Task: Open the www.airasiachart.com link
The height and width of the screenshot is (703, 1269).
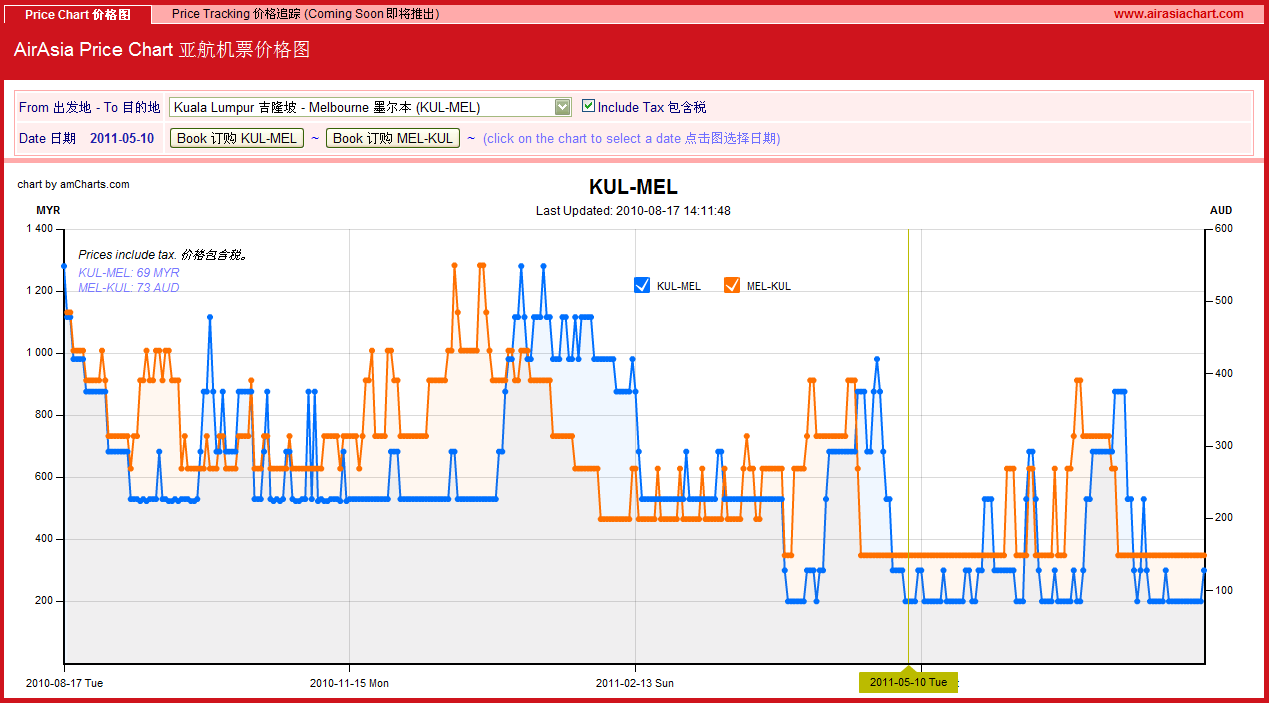Action: click(x=1179, y=14)
